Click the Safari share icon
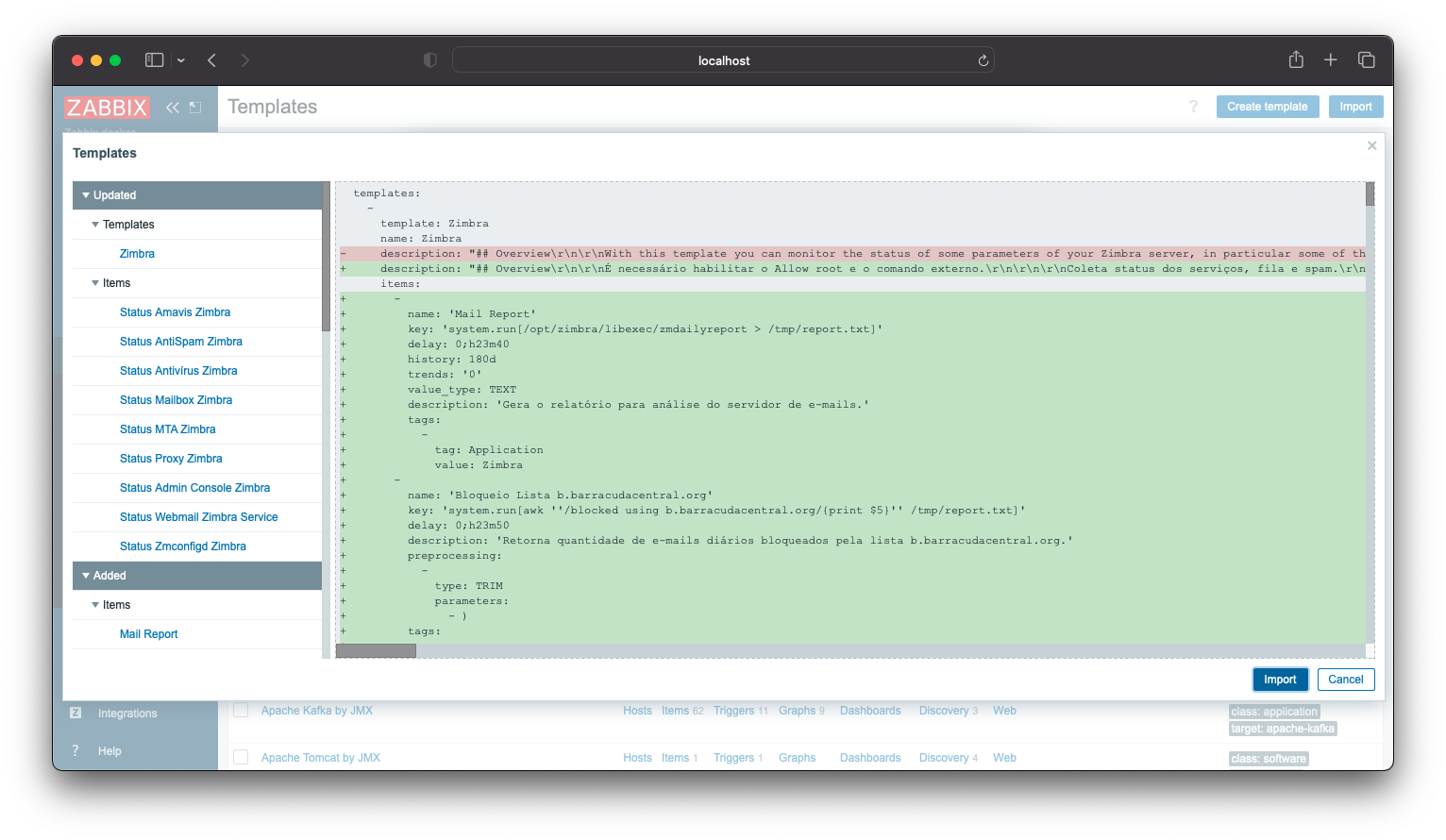Image resolution: width=1446 pixels, height=840 pixels. (1295, 59)
